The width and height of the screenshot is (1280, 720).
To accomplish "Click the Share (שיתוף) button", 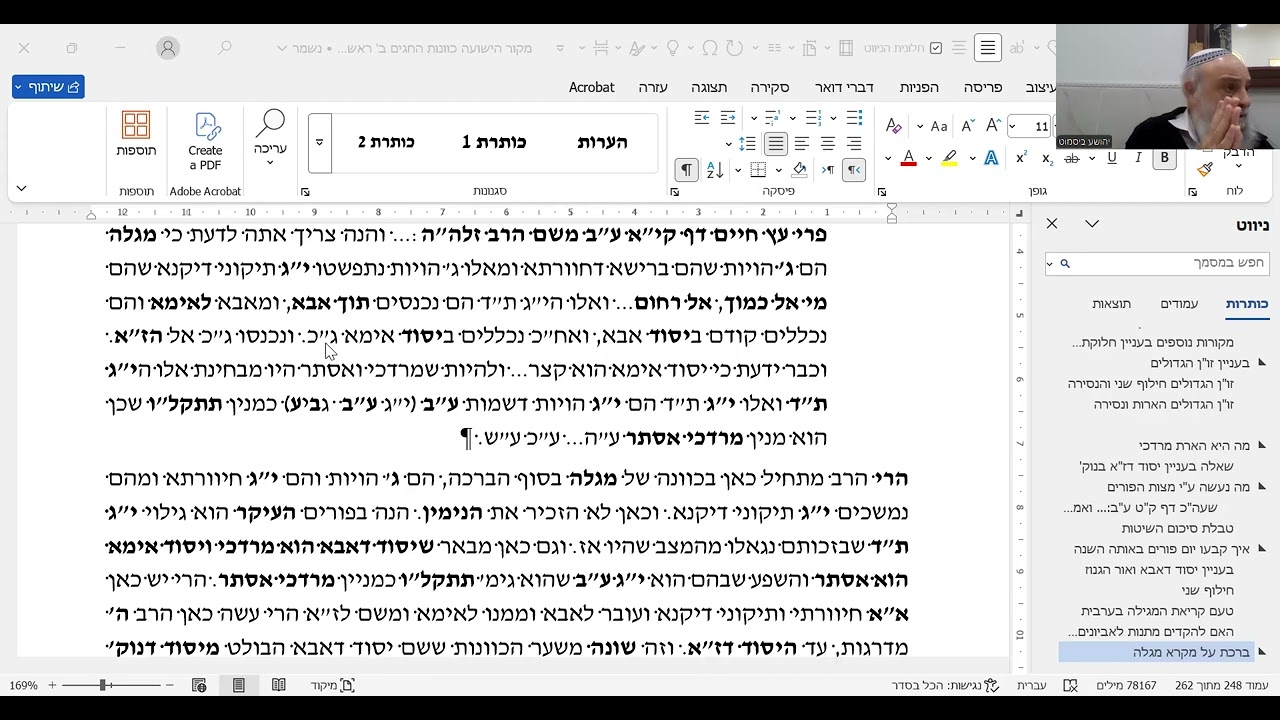I will pos(48,87).
